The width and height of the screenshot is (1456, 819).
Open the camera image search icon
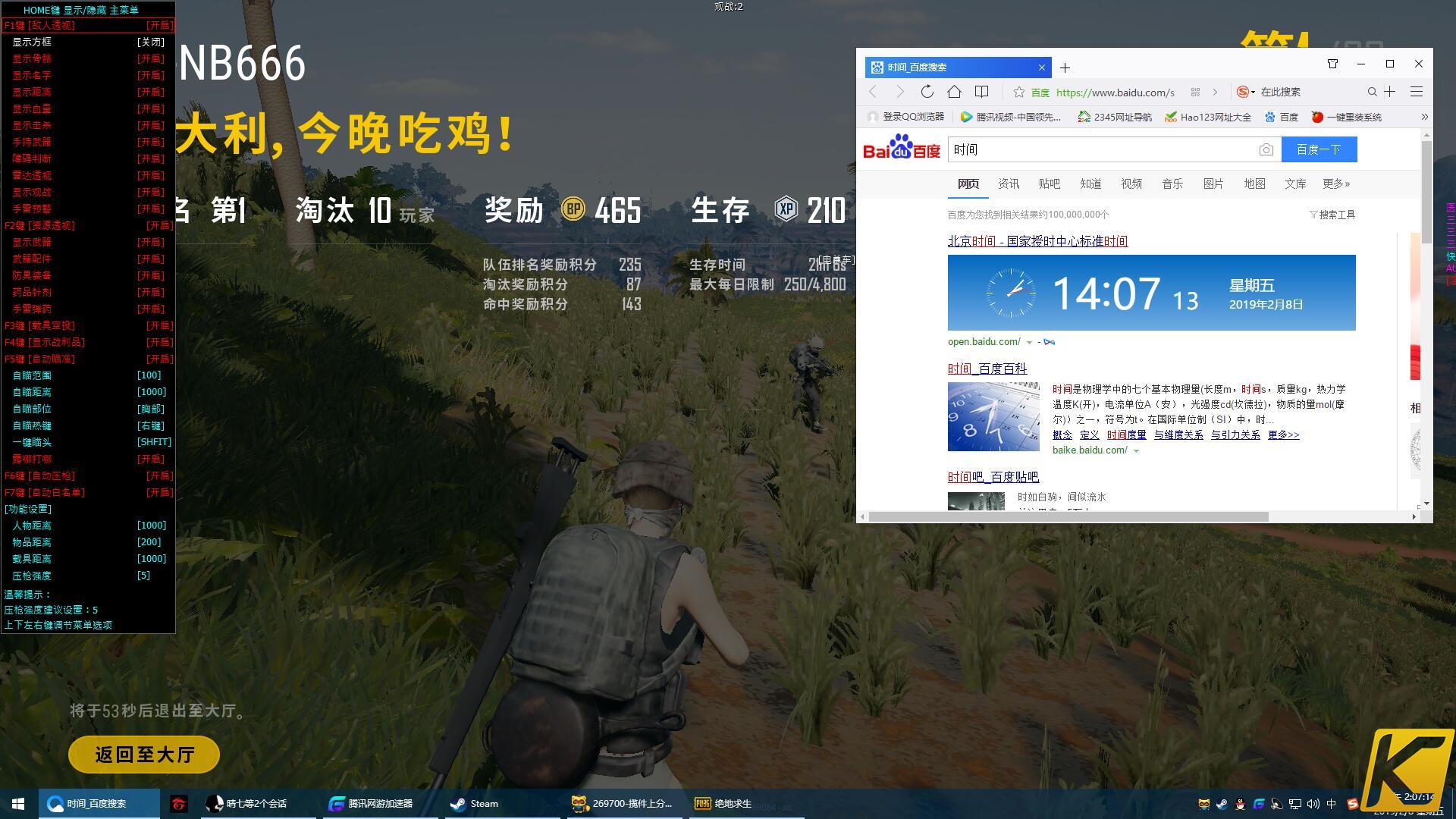click(x=1266, y=150)
